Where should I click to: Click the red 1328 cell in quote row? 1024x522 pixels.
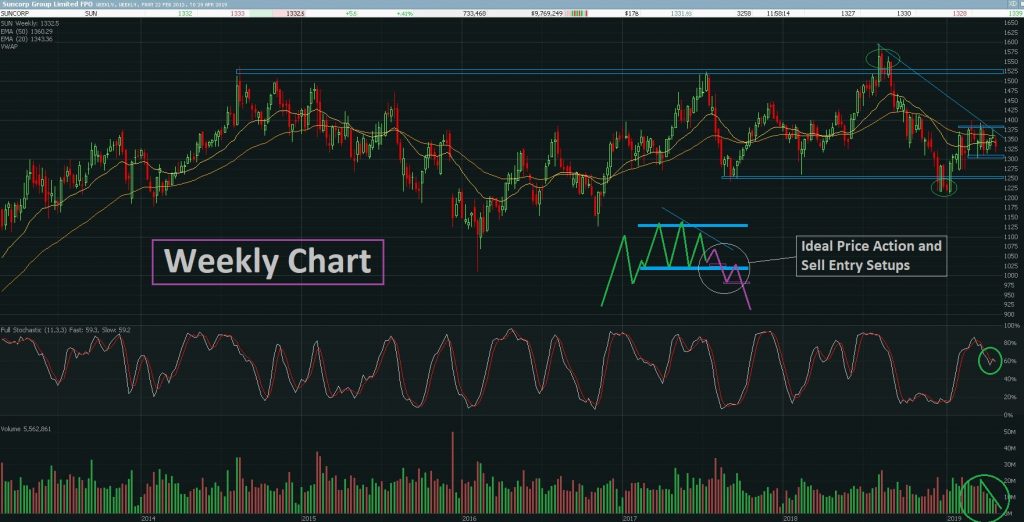(960, 13)
